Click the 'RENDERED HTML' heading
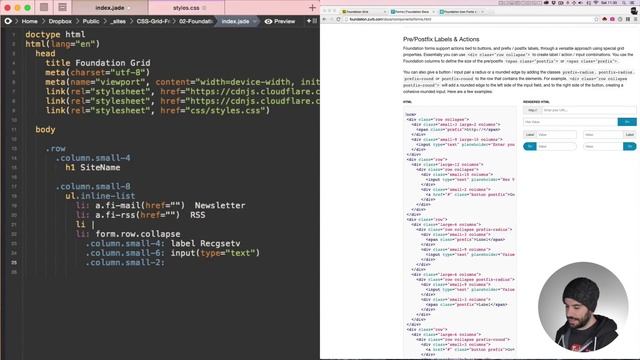Viewport: 640px width, 360px height. click(536, 102)
